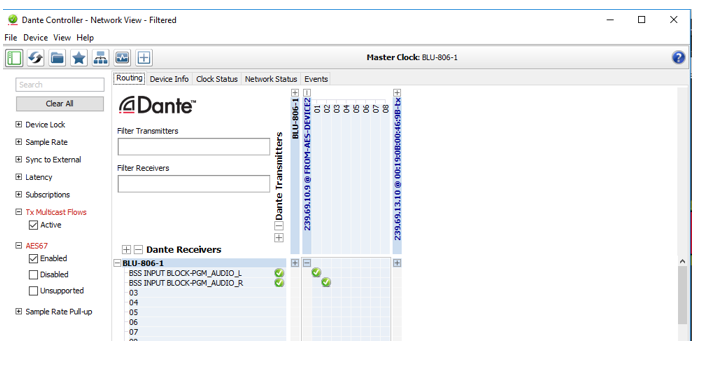Click the star-shaped toolbar icon

click(x=79, y=58)
